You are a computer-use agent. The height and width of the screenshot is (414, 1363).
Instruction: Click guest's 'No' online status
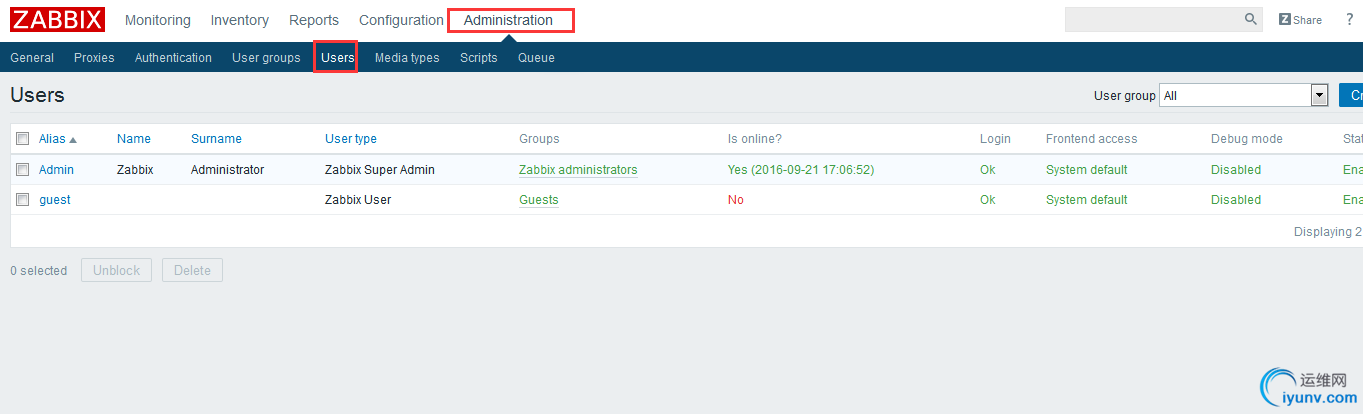pyautogui.click(x=736, y=200)
